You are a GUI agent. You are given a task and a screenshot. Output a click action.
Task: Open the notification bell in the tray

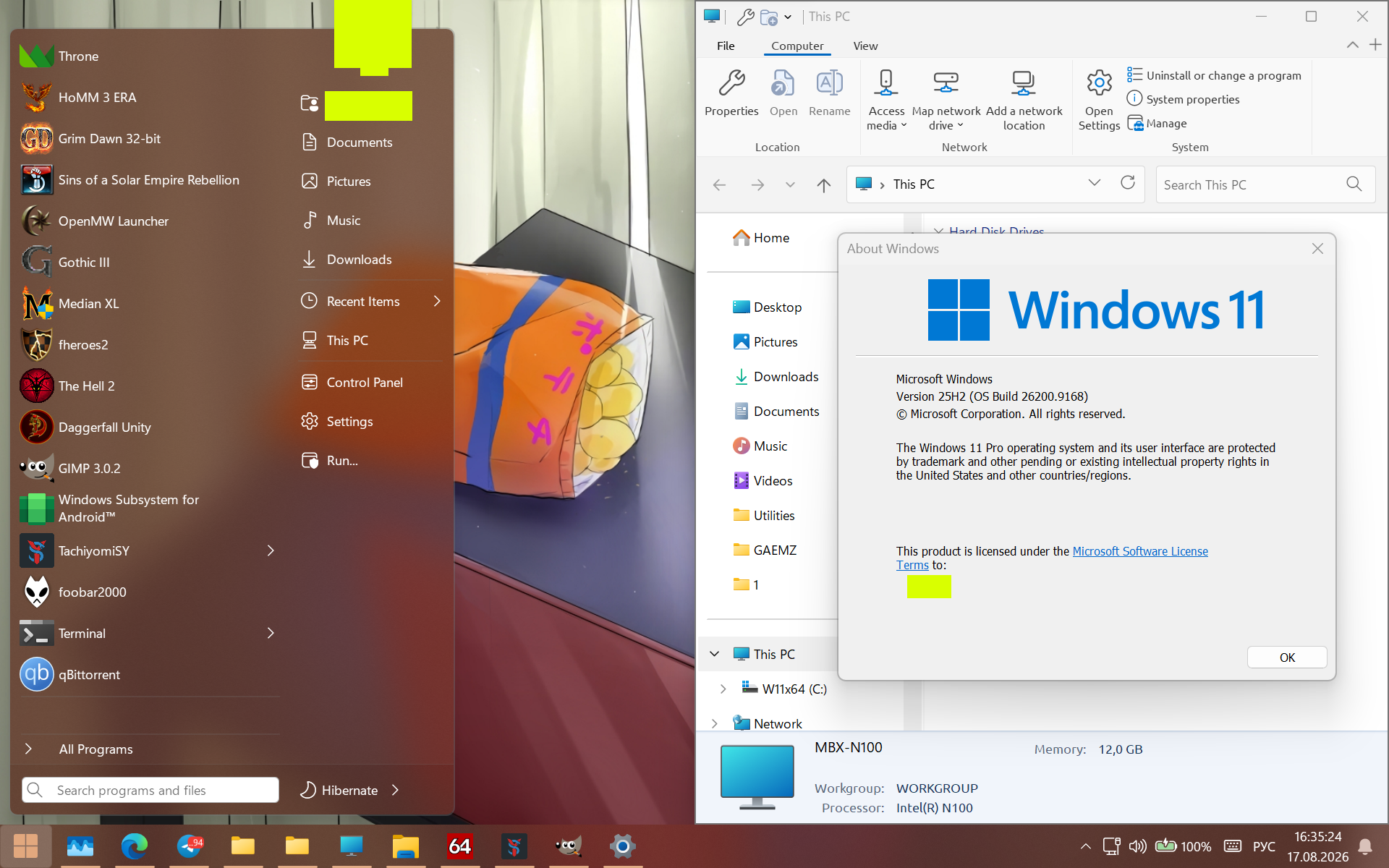click(1365, 846)
